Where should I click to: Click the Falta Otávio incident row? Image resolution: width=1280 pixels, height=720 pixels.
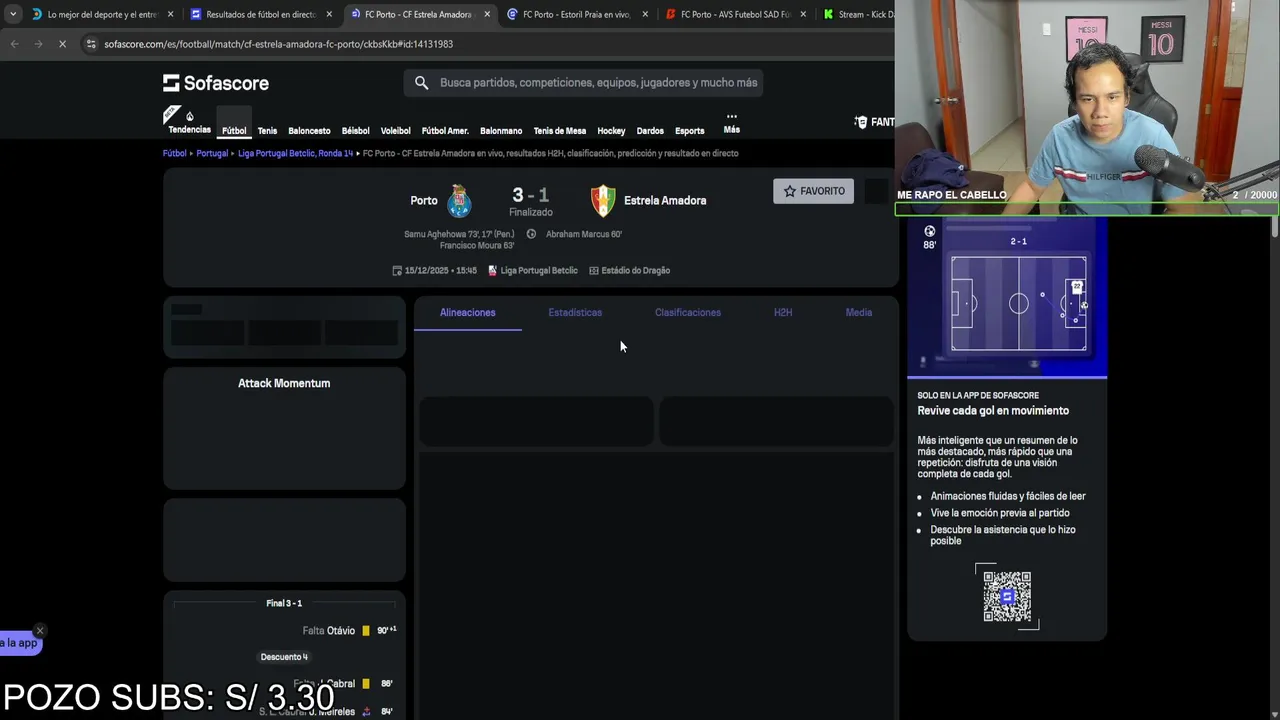coord(285,631)
